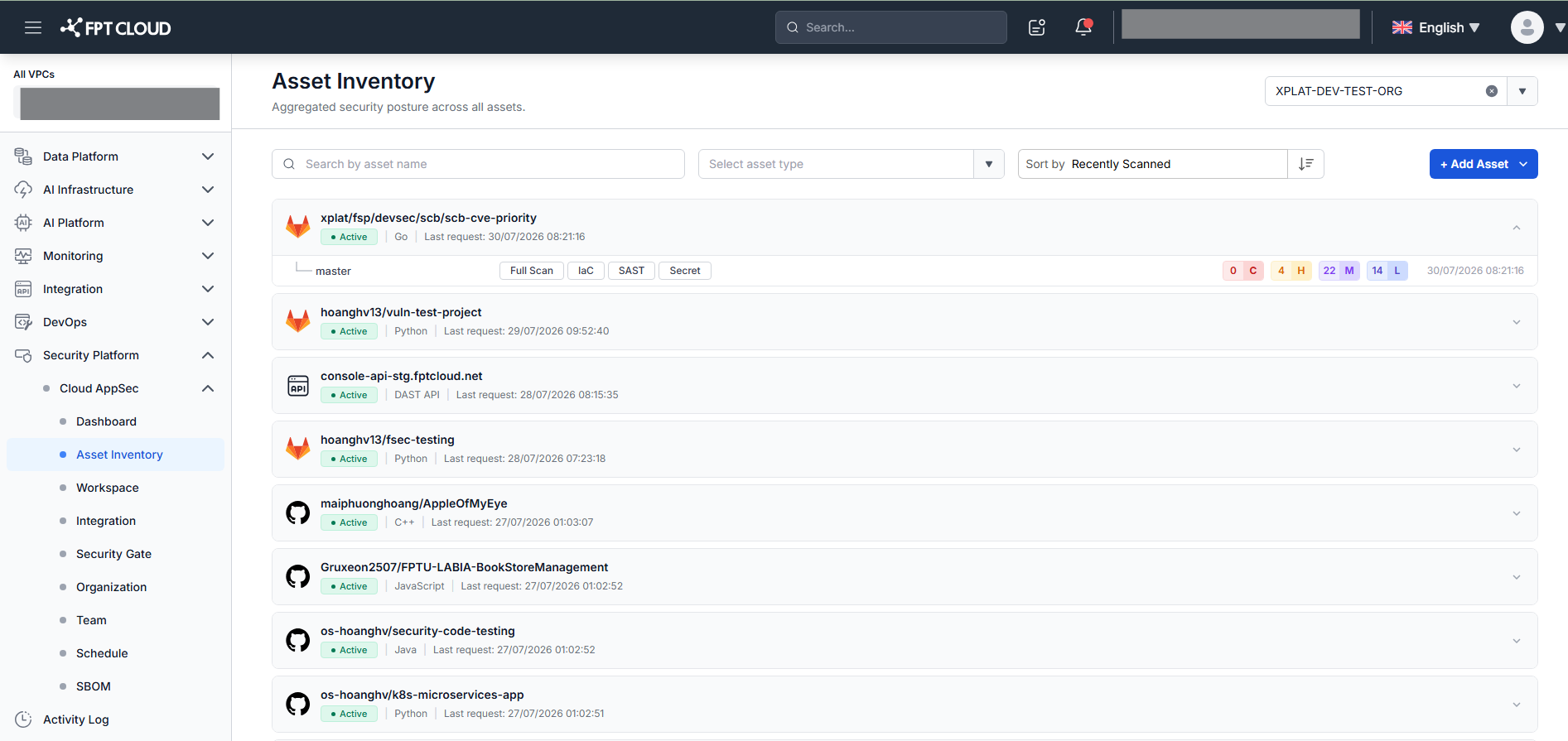Collapse the scb-cve-priority asset row

(1517, 228)
